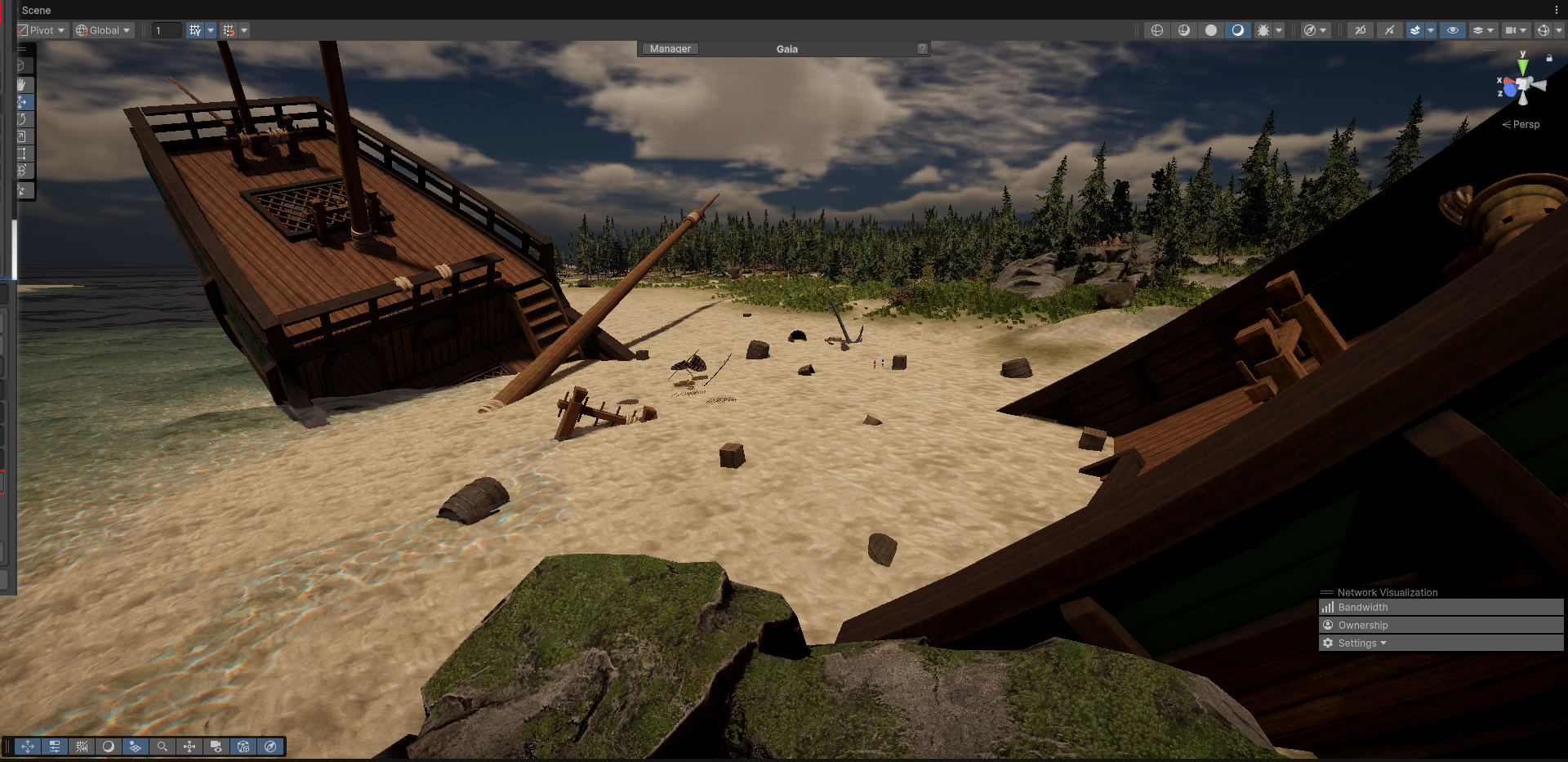Open the Global handle rotation dropdown

point(104,30)
